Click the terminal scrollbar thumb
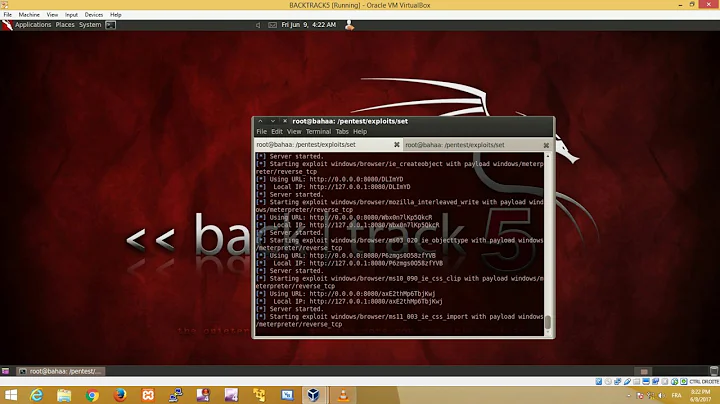 (547, 322)
